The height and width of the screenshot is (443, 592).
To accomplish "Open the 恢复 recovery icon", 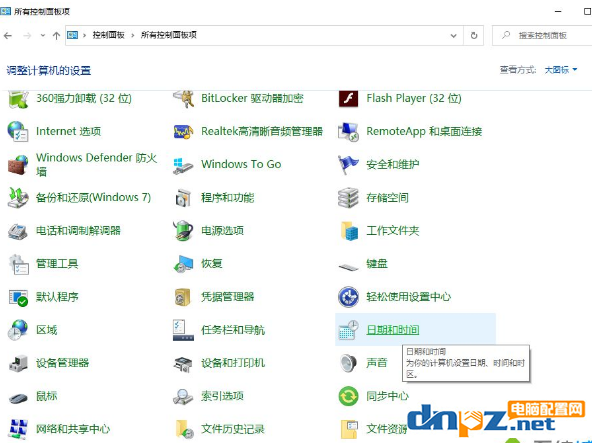I will [183, 264].
